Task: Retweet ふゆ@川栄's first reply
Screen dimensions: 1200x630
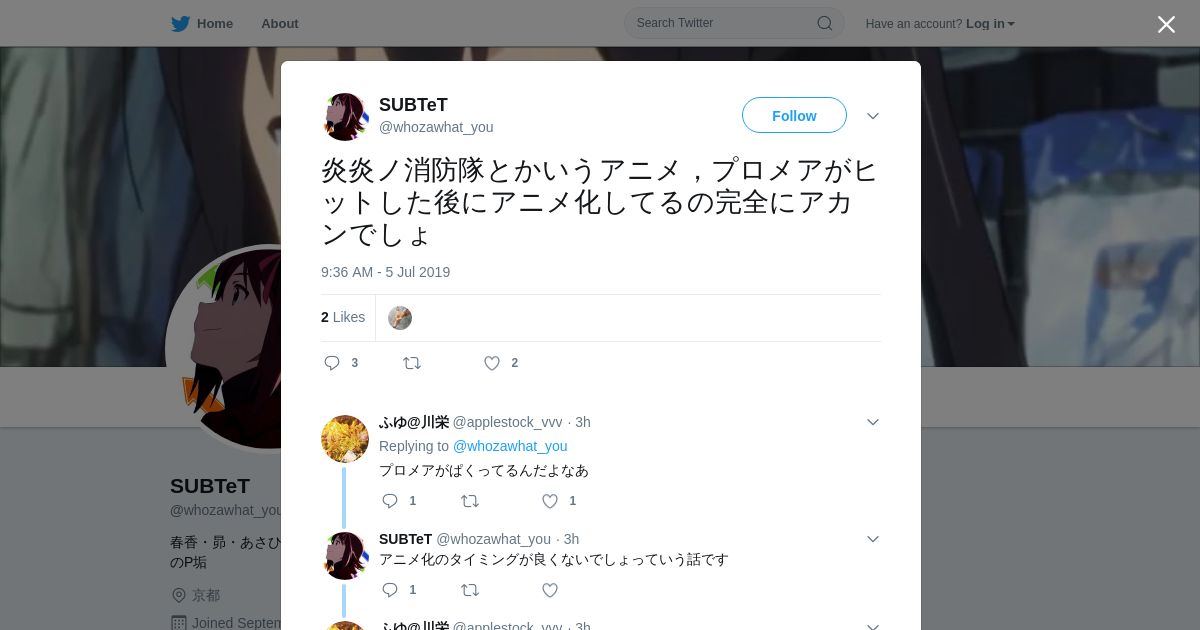Action: (x=470, y=501)
